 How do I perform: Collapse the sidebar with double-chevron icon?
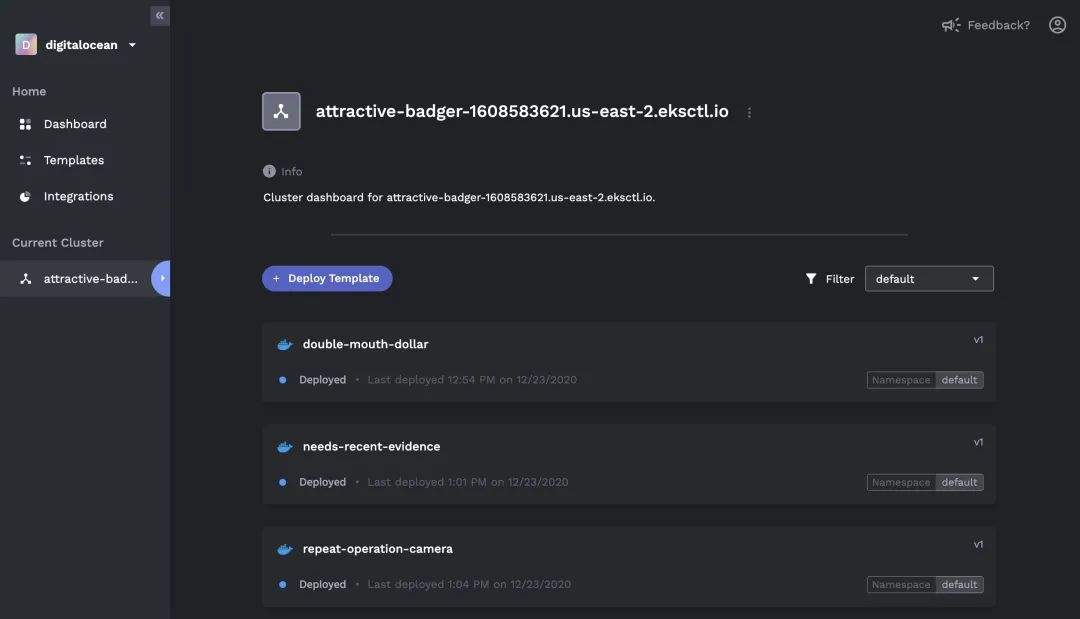click(x=159, y=16)
